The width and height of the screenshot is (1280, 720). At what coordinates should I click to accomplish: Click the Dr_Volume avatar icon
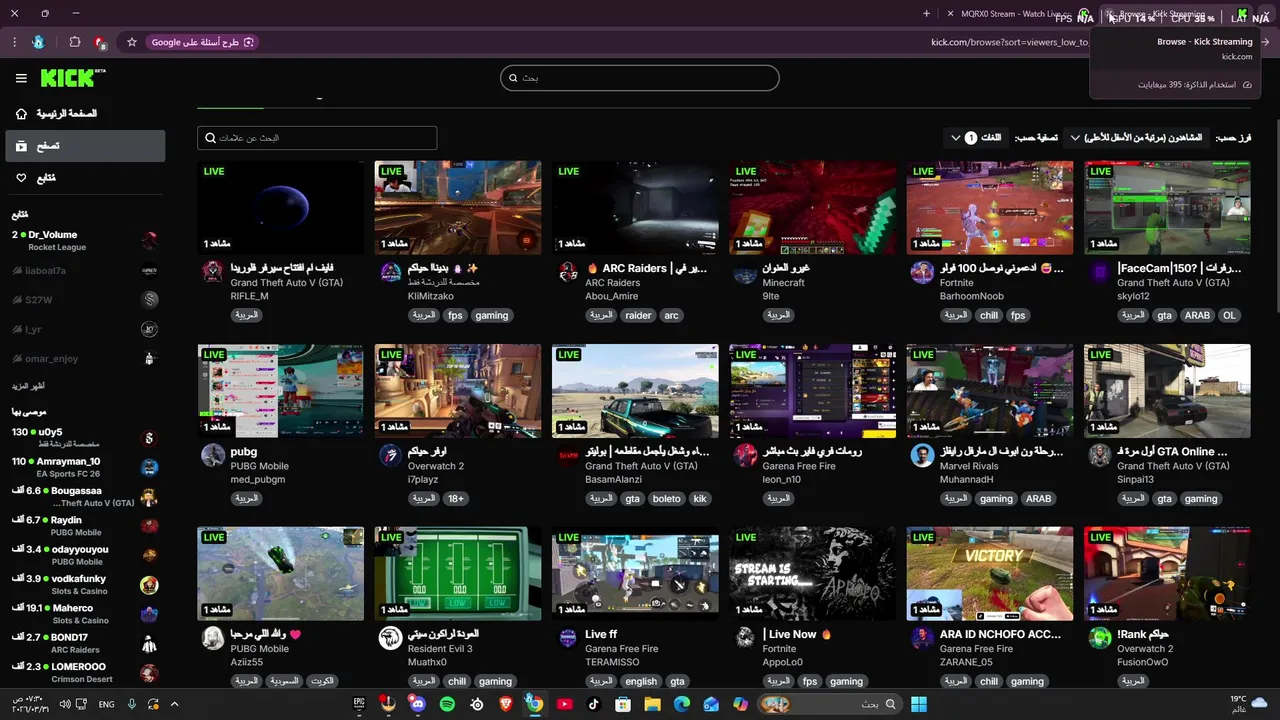pyautogui.click(x=149, y=241)
